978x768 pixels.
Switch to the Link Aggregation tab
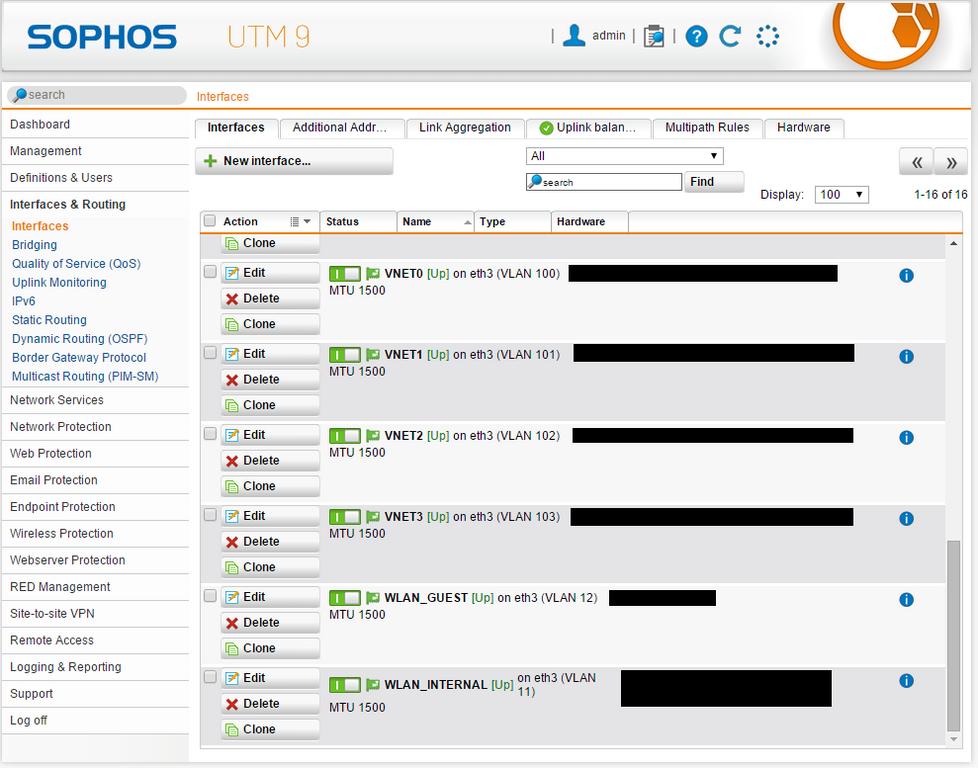click(x=464, y=128)
